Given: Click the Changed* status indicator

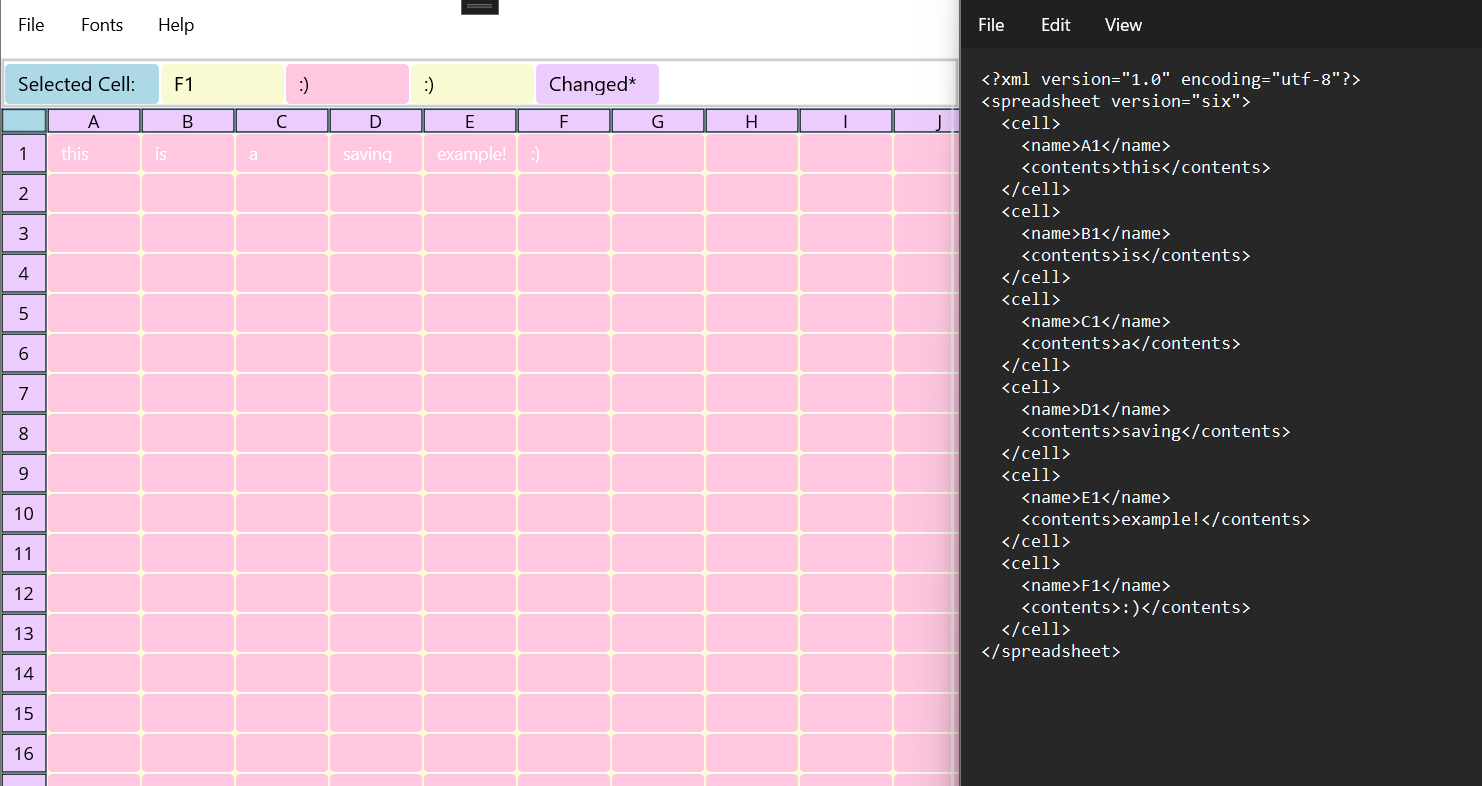Looking at the screenshot, I should pyautogui.click(x=597, y=84).
